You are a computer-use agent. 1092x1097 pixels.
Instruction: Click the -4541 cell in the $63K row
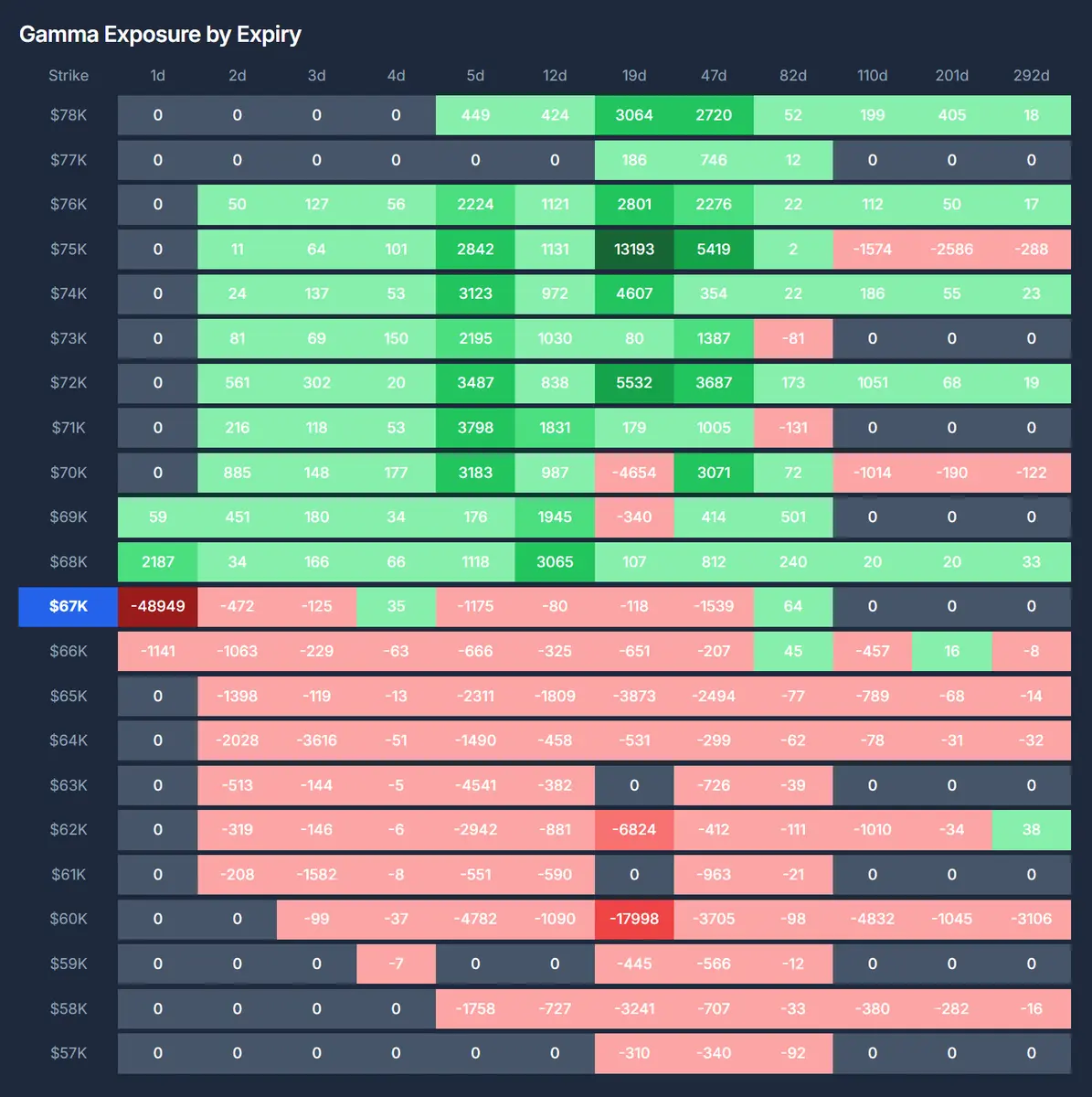[x=475, y=785]
